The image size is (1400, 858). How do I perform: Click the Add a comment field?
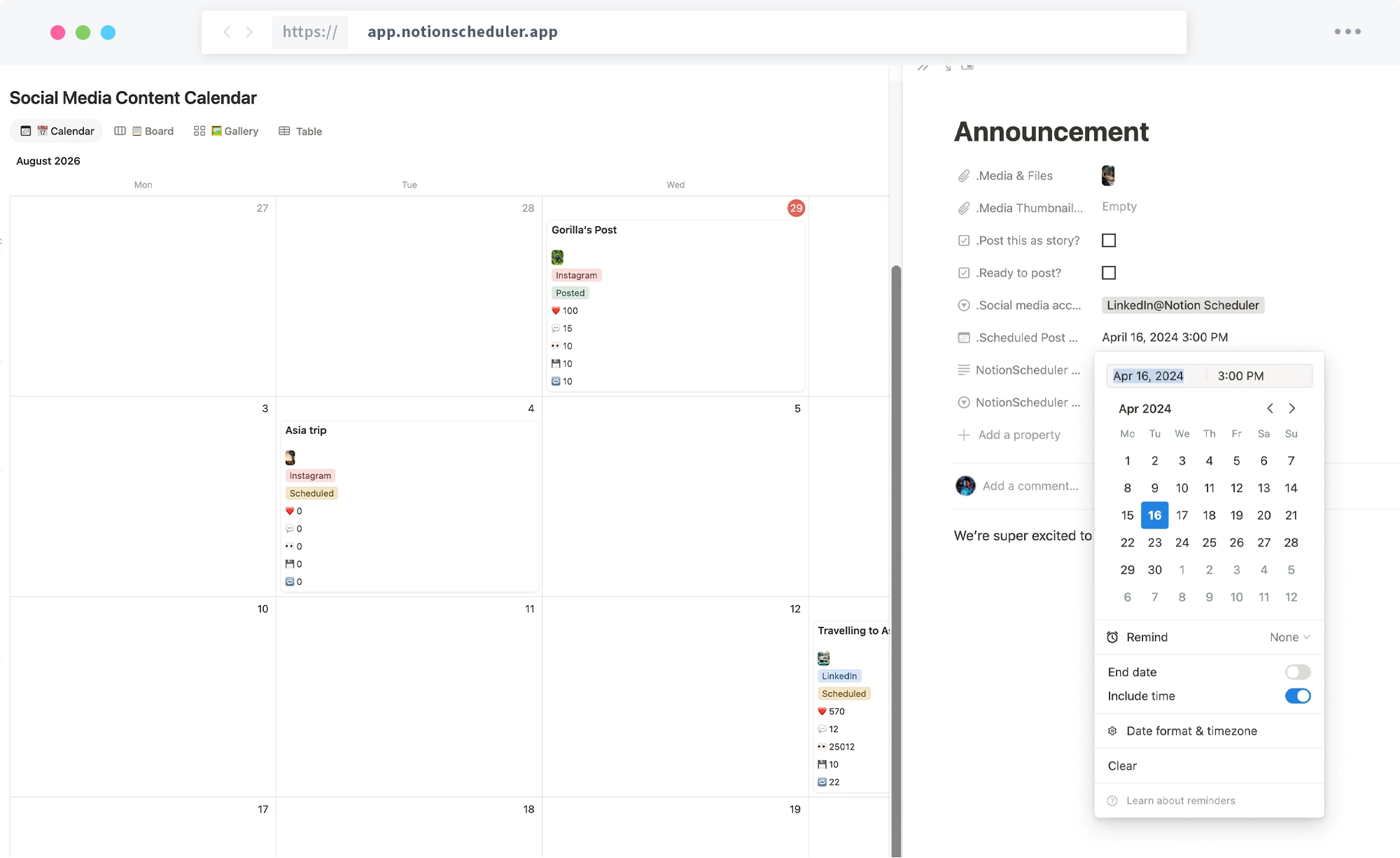click(x=1030, y=486)
